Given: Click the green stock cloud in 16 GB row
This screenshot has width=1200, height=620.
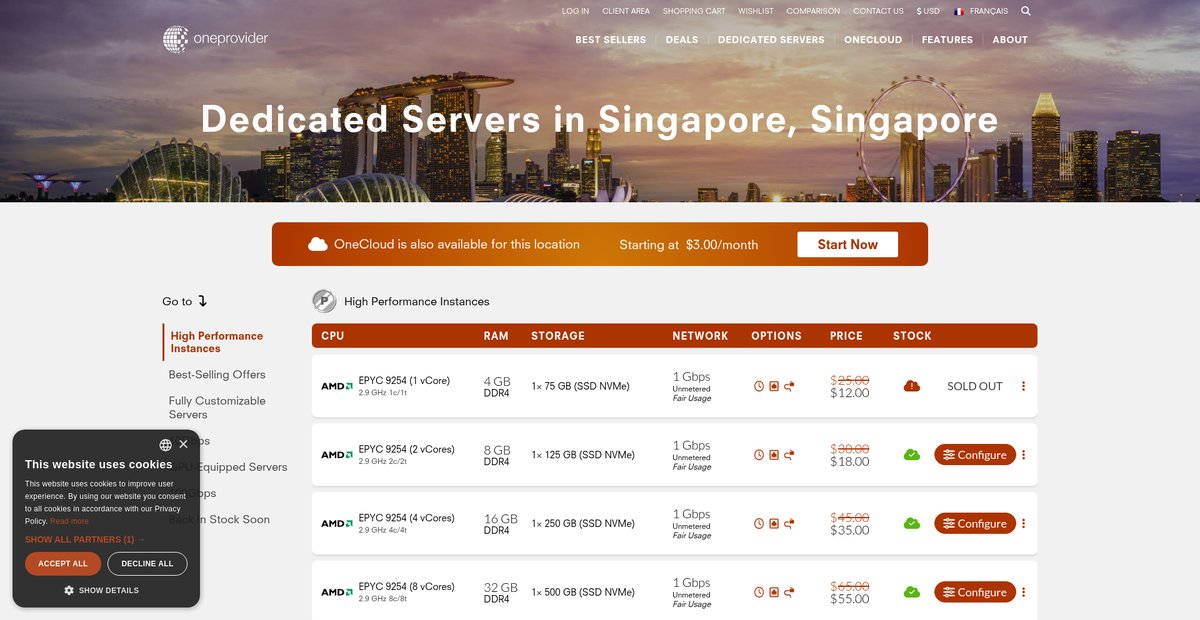Looking at the screenshot, I should pyautogui.click(x=912, y=523).
